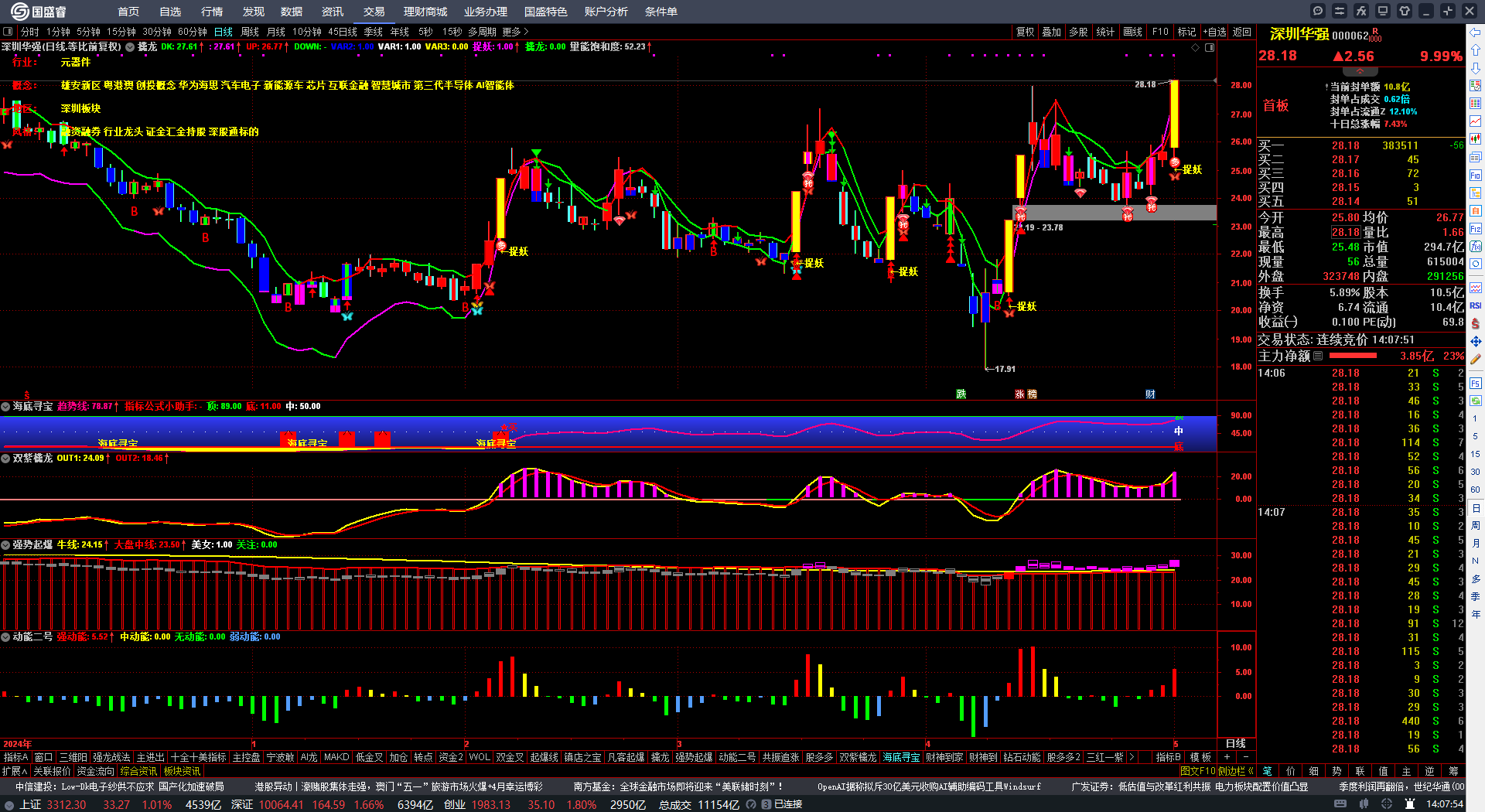Image resolution: width=1485 pixels, height=812 pixels.
Task: Toggle panel icon at chart top right
Action: click(x=1210, y=47)
